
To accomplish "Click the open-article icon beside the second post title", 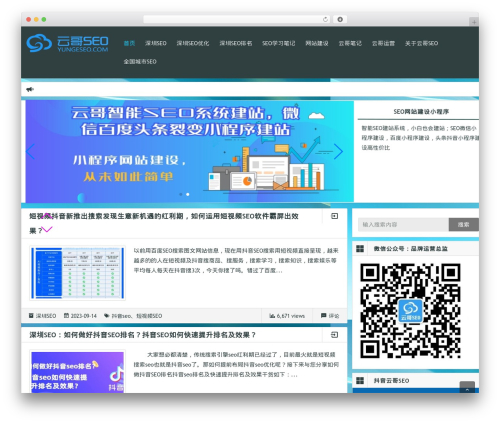I will click(x=334, y=335).
